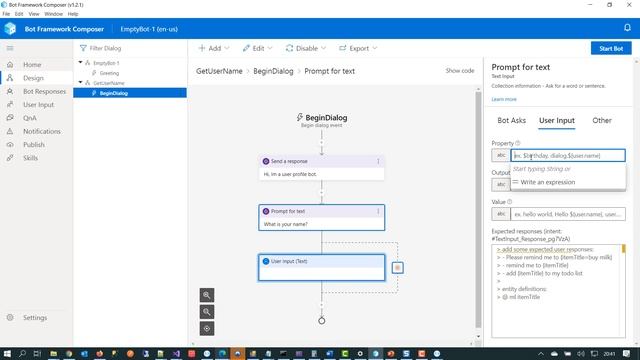Click the Expected responses editor area
Image resolution: width=640 pixels, height=360 pixels.
pyautogui.click(x=558, y=291)
